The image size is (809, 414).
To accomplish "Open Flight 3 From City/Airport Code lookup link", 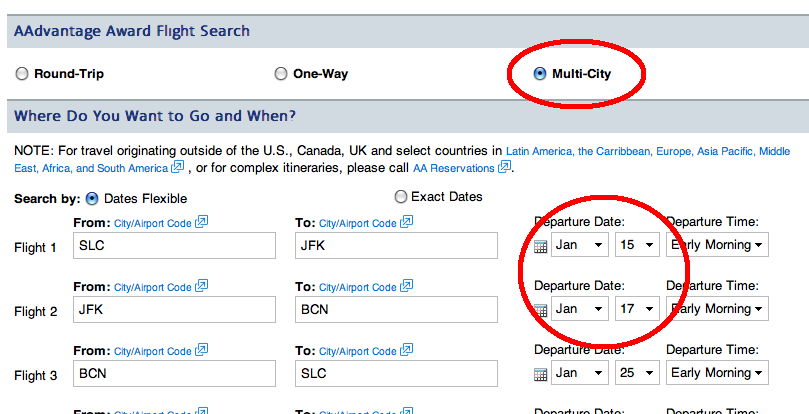I will [x=153, y=352].
